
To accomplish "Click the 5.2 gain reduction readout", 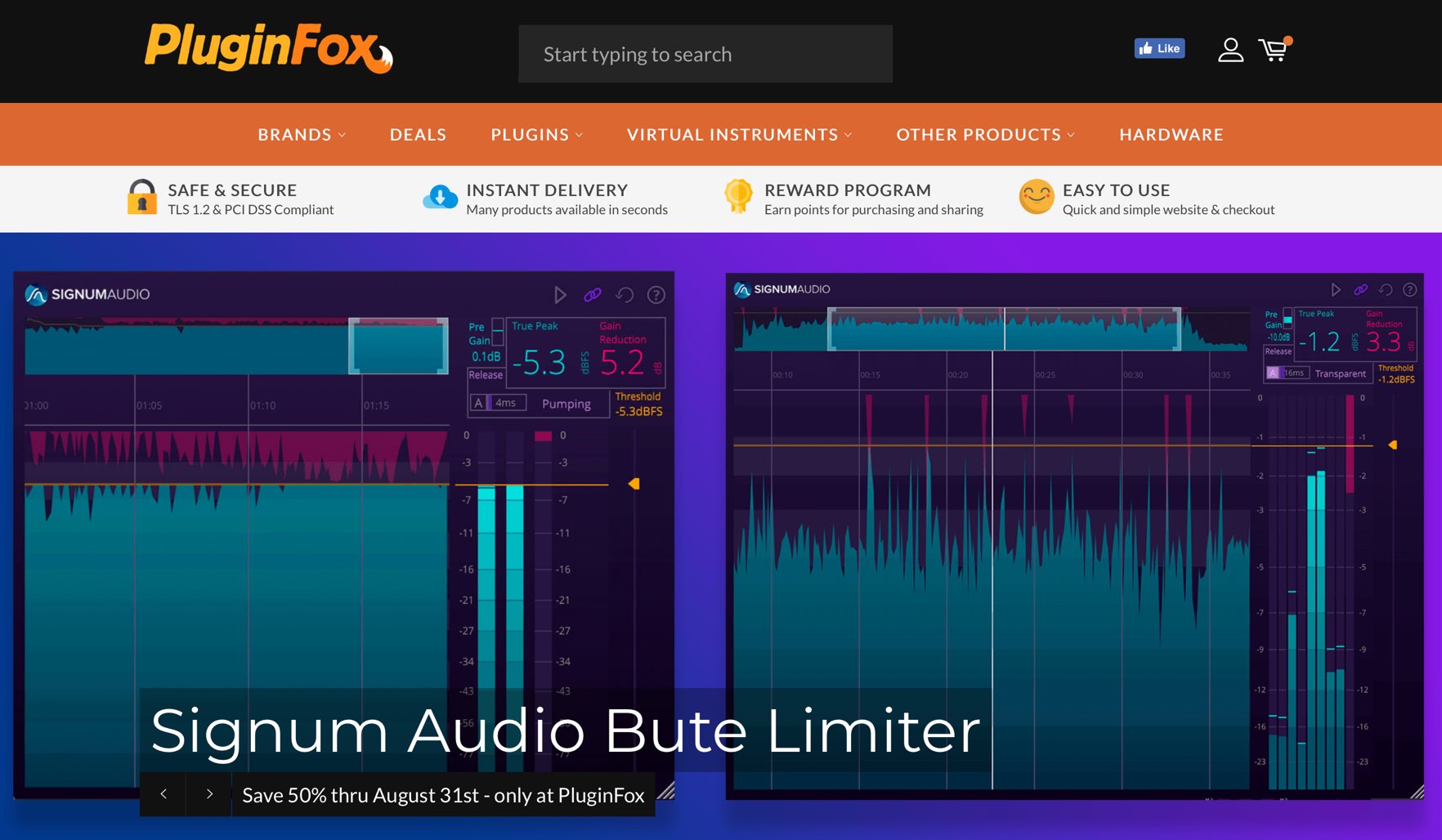I will click(622, 362).
